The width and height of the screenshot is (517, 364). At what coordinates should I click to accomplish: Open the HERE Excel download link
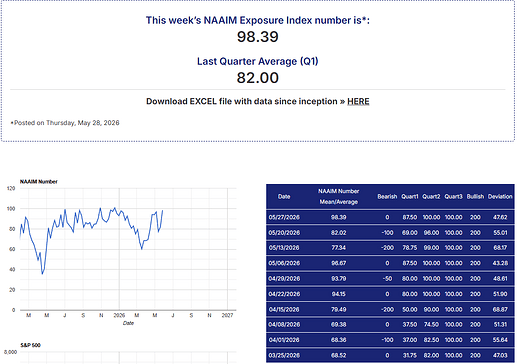[x=358, y=101]
